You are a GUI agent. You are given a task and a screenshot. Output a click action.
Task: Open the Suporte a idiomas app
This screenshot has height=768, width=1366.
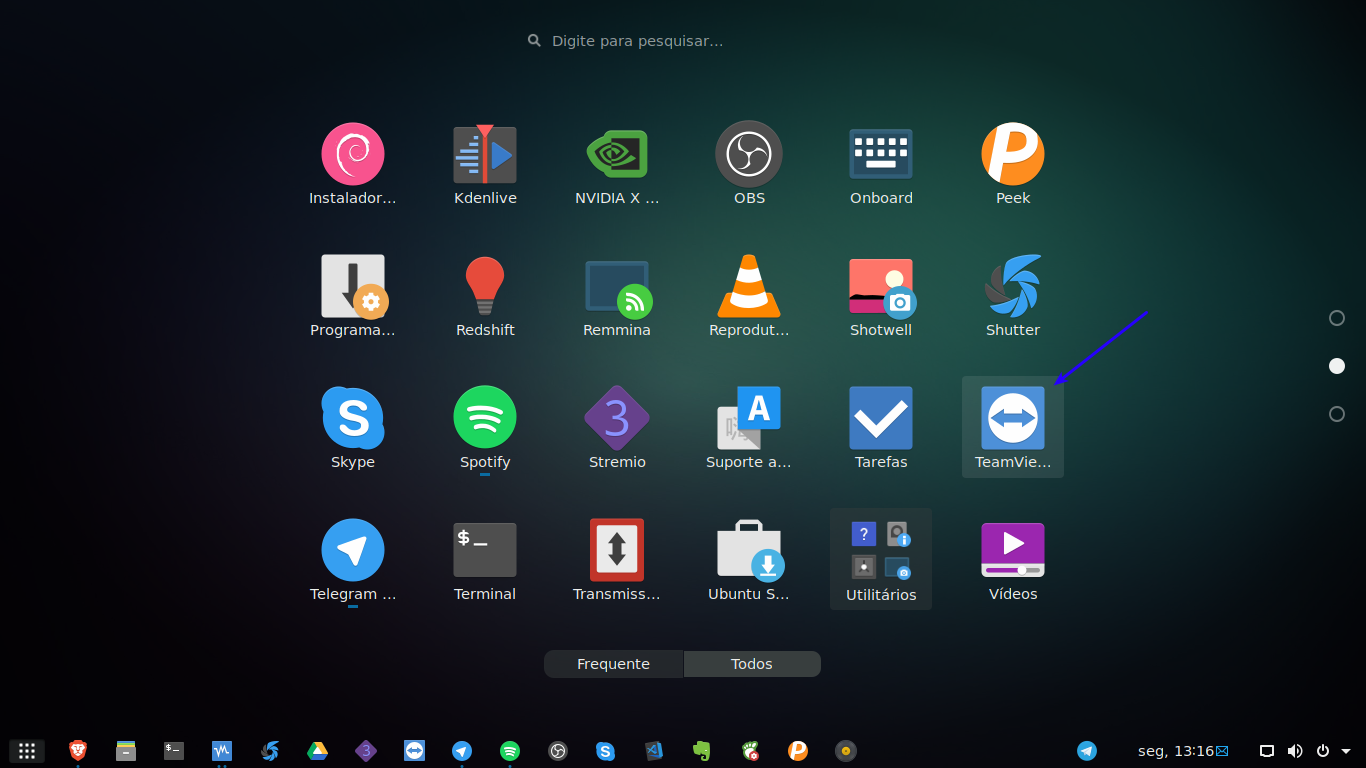[x=749, y=429]
